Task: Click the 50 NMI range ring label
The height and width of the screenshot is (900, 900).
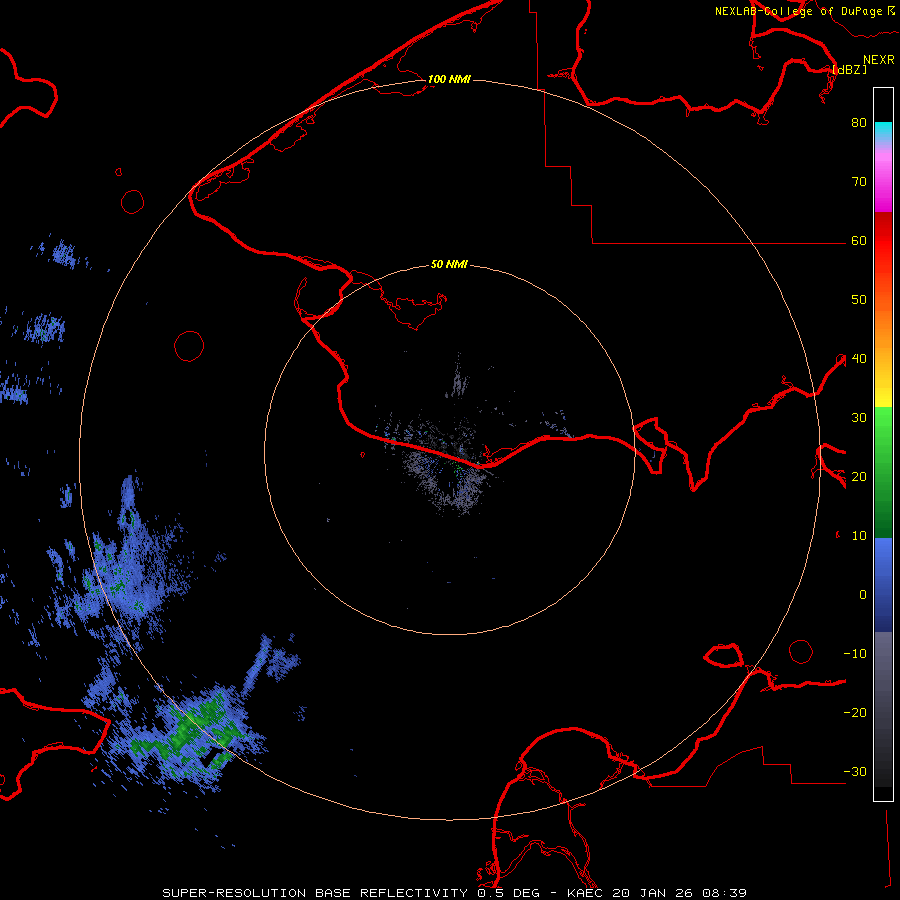Action: tap(449, 265)
